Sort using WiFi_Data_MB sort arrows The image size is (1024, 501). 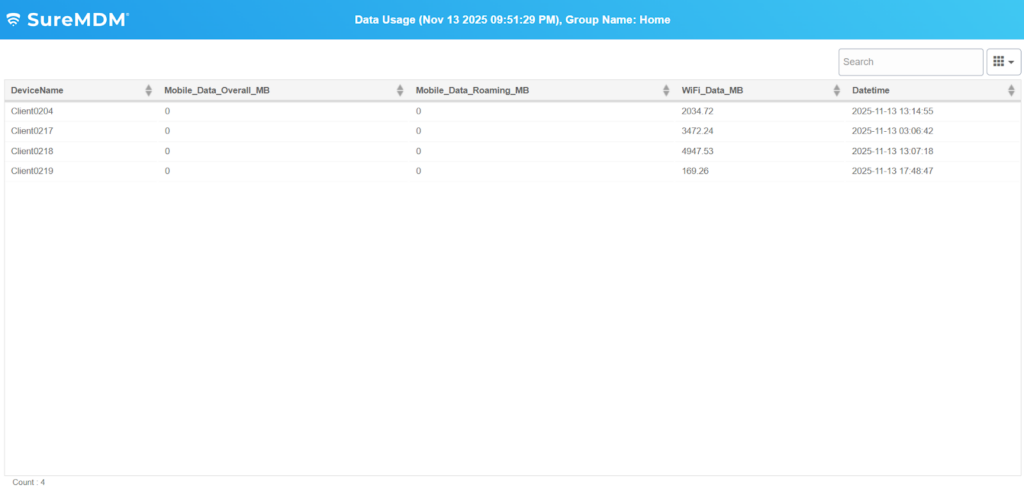(837, 91)
